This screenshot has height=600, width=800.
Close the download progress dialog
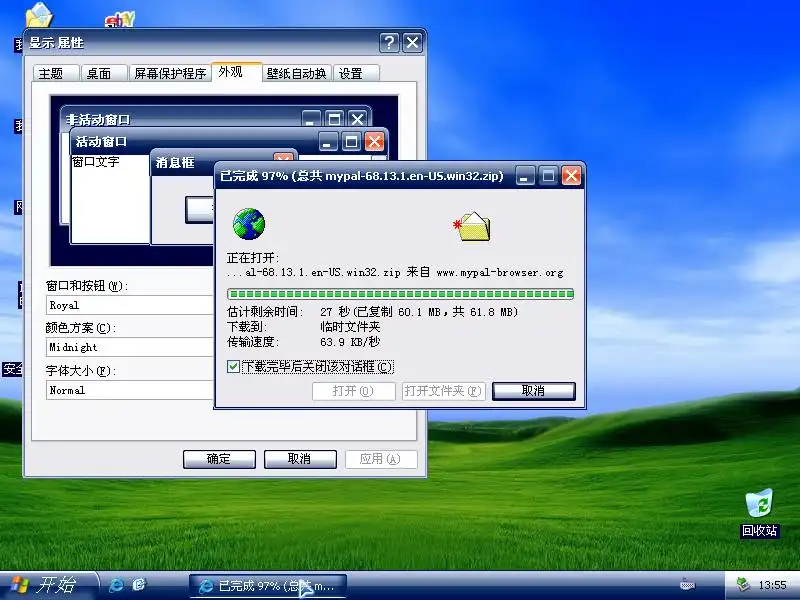click(571, 176)
